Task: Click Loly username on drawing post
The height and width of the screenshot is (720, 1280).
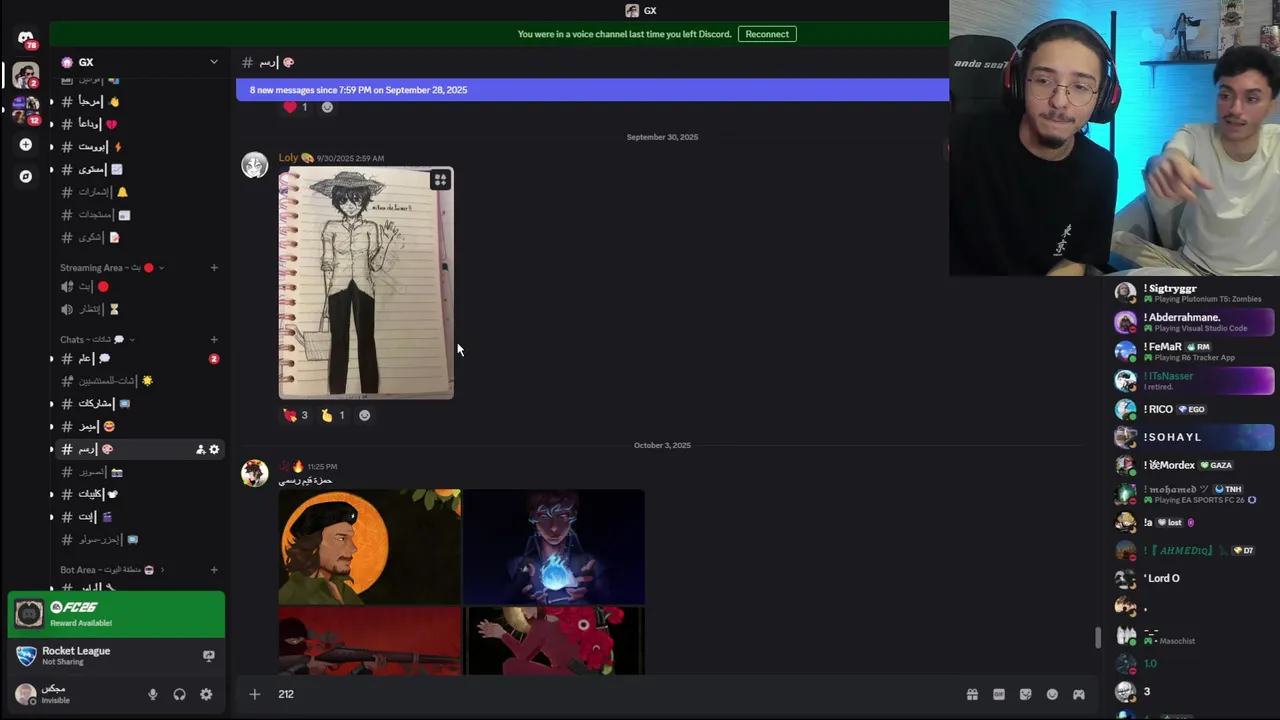Action: tap(288, 158)
